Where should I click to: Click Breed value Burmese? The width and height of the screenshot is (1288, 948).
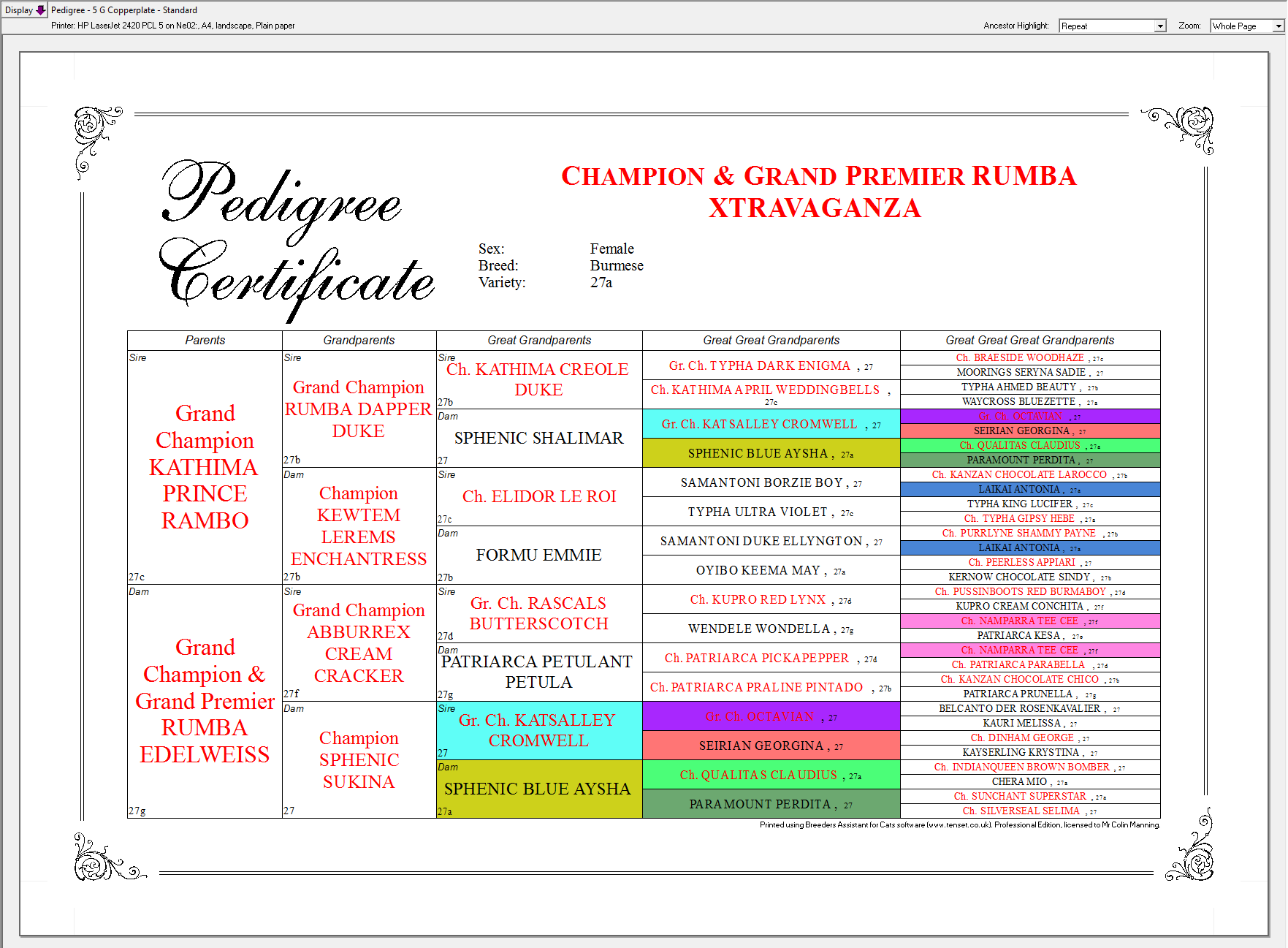coord(617,266)
